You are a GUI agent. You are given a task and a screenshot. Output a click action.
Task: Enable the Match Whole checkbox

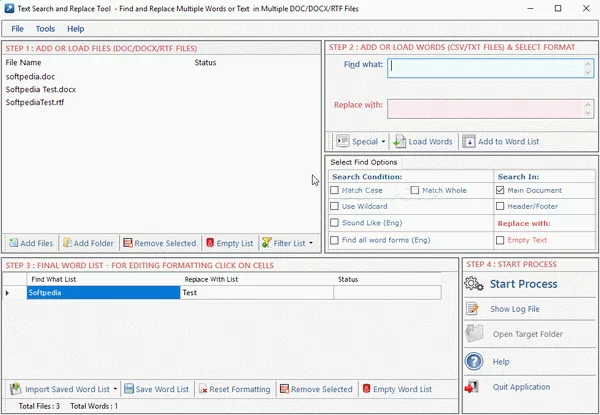415,190
